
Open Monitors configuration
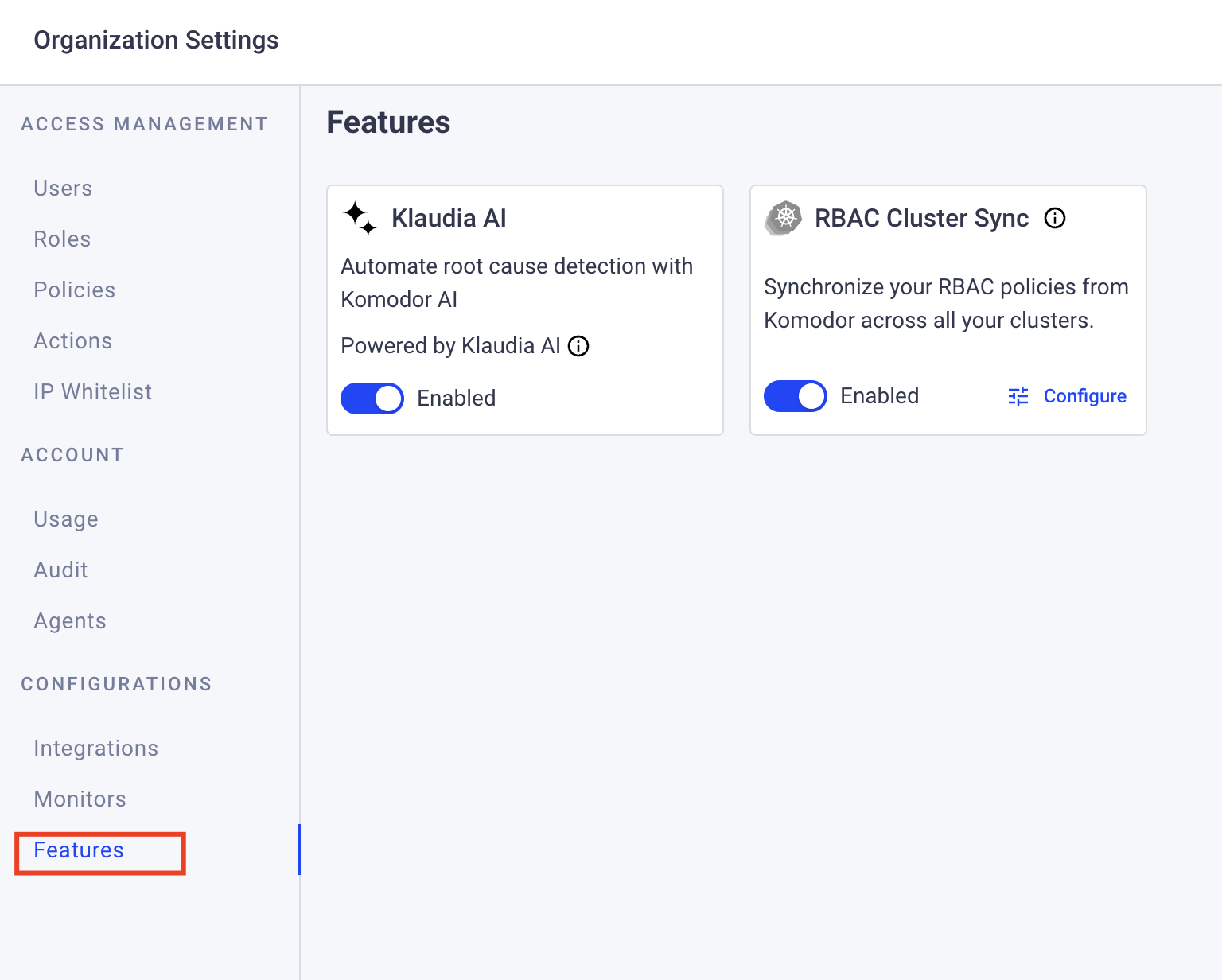click(80, 799)
